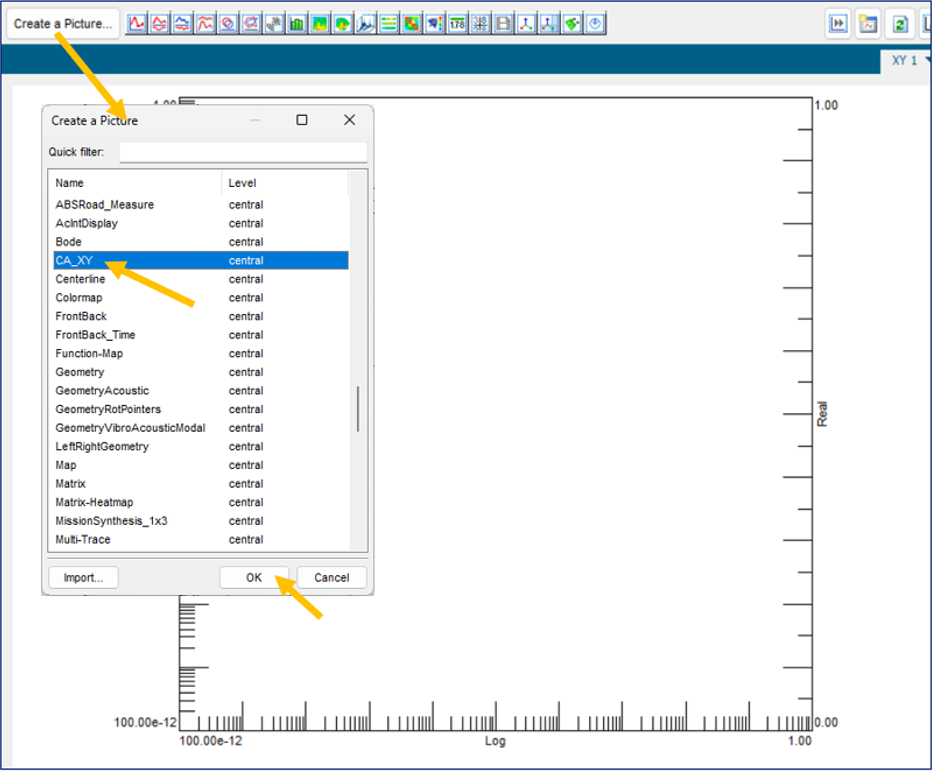
Task: Pick the Function-Map row
Action: point(201,354)
